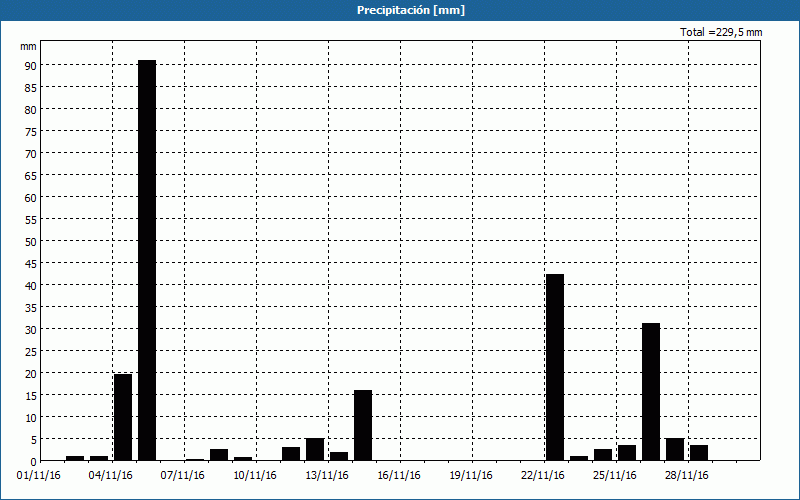Click the 19/11/16 date label
800x500 pixels.
(x=471, y=476)
